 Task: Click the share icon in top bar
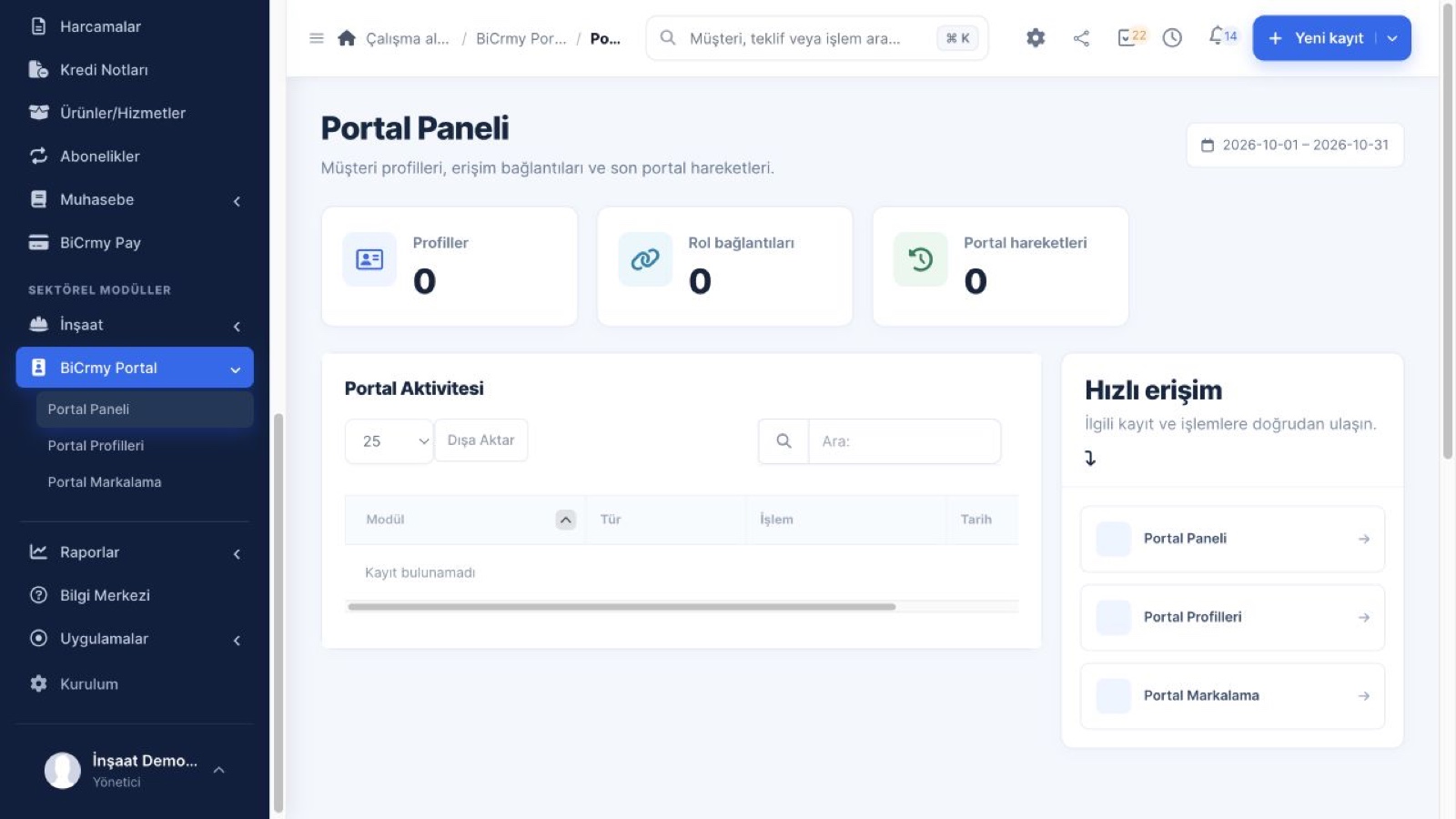1081,38
